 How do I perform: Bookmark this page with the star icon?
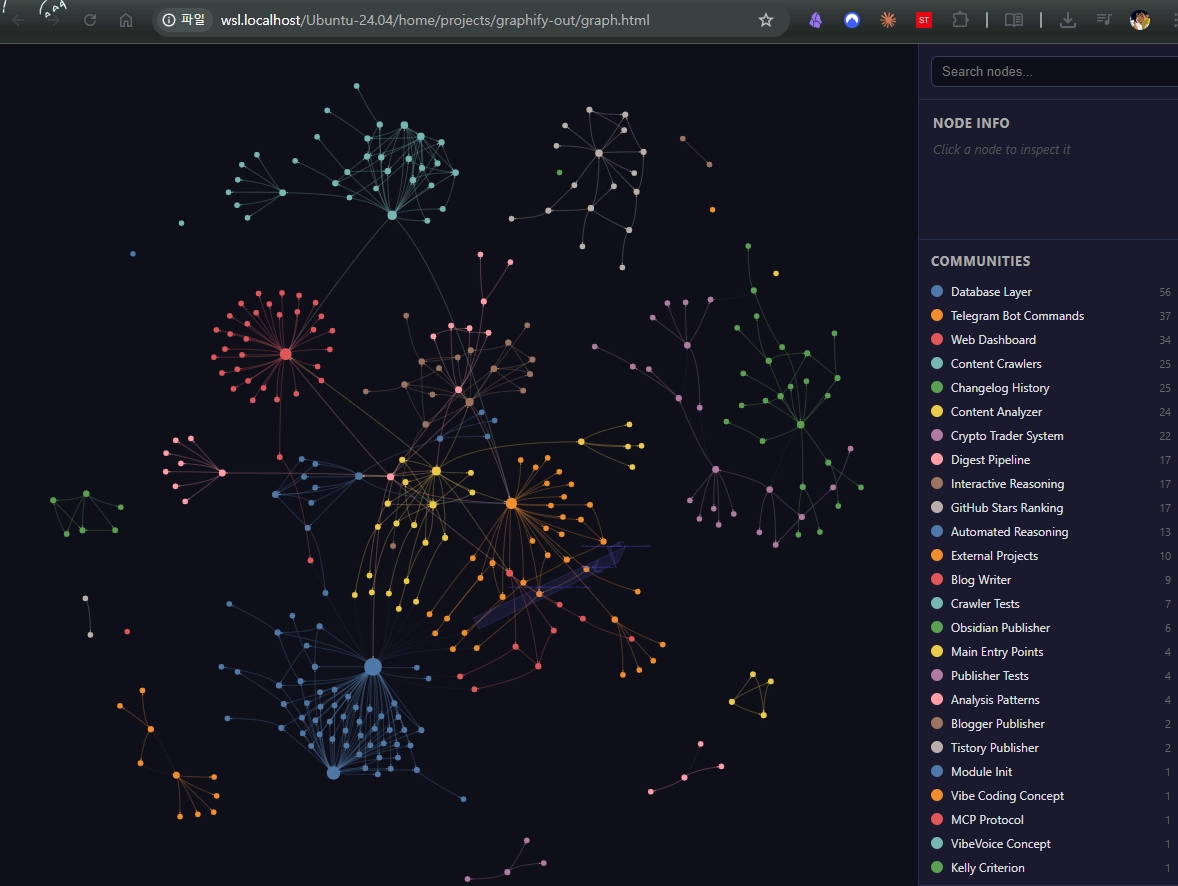766,20
